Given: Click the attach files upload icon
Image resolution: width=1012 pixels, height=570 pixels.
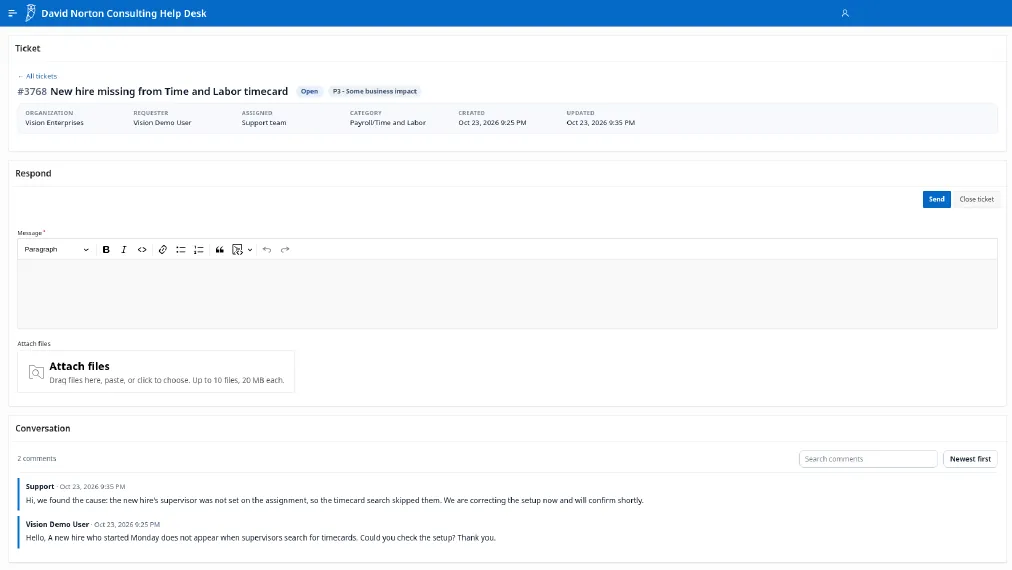Looking at the screenshot, I should pos(36,372).
